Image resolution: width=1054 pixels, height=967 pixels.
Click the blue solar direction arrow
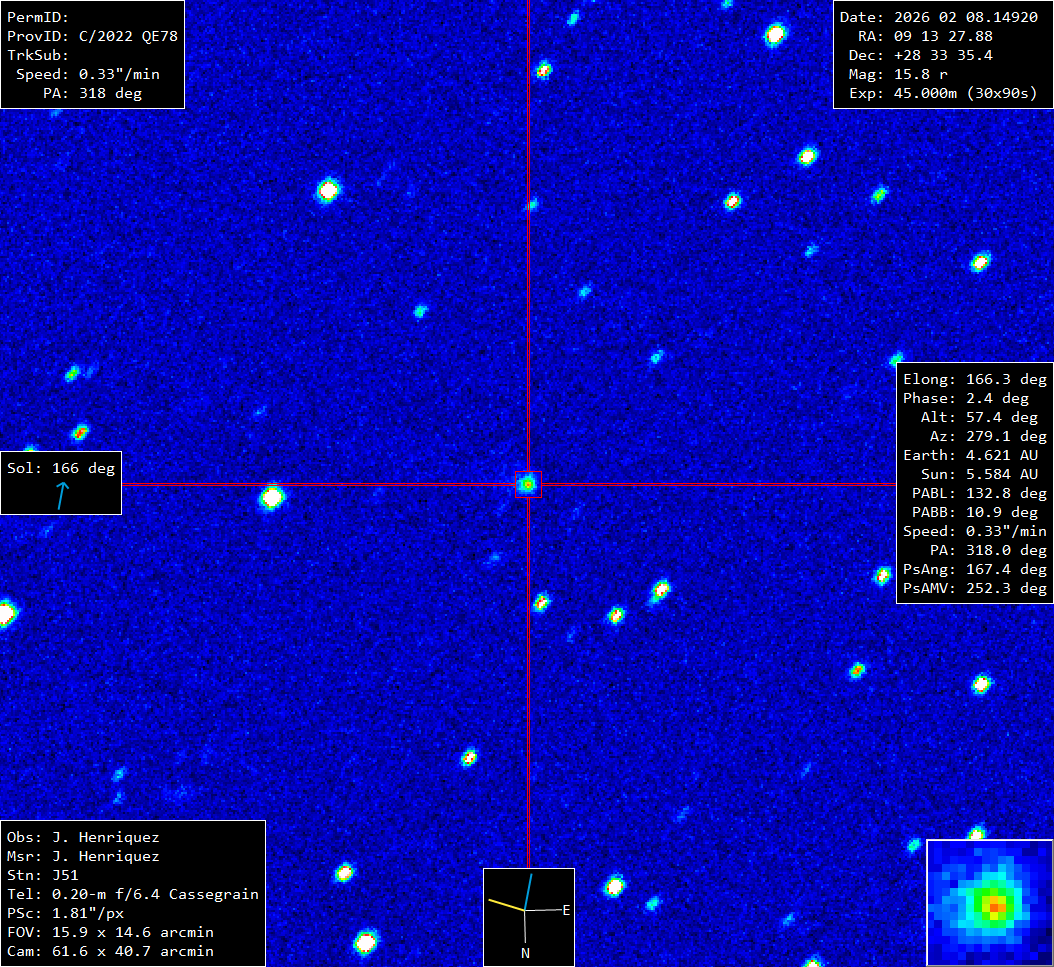[x=63, y=495]
